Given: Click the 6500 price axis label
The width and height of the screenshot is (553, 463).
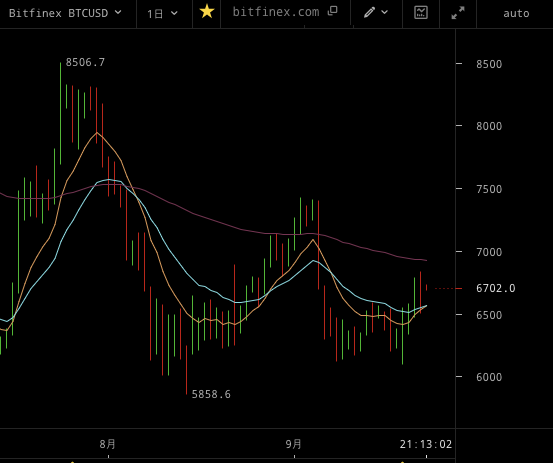Looking at the screenshot, I should 489,315.
